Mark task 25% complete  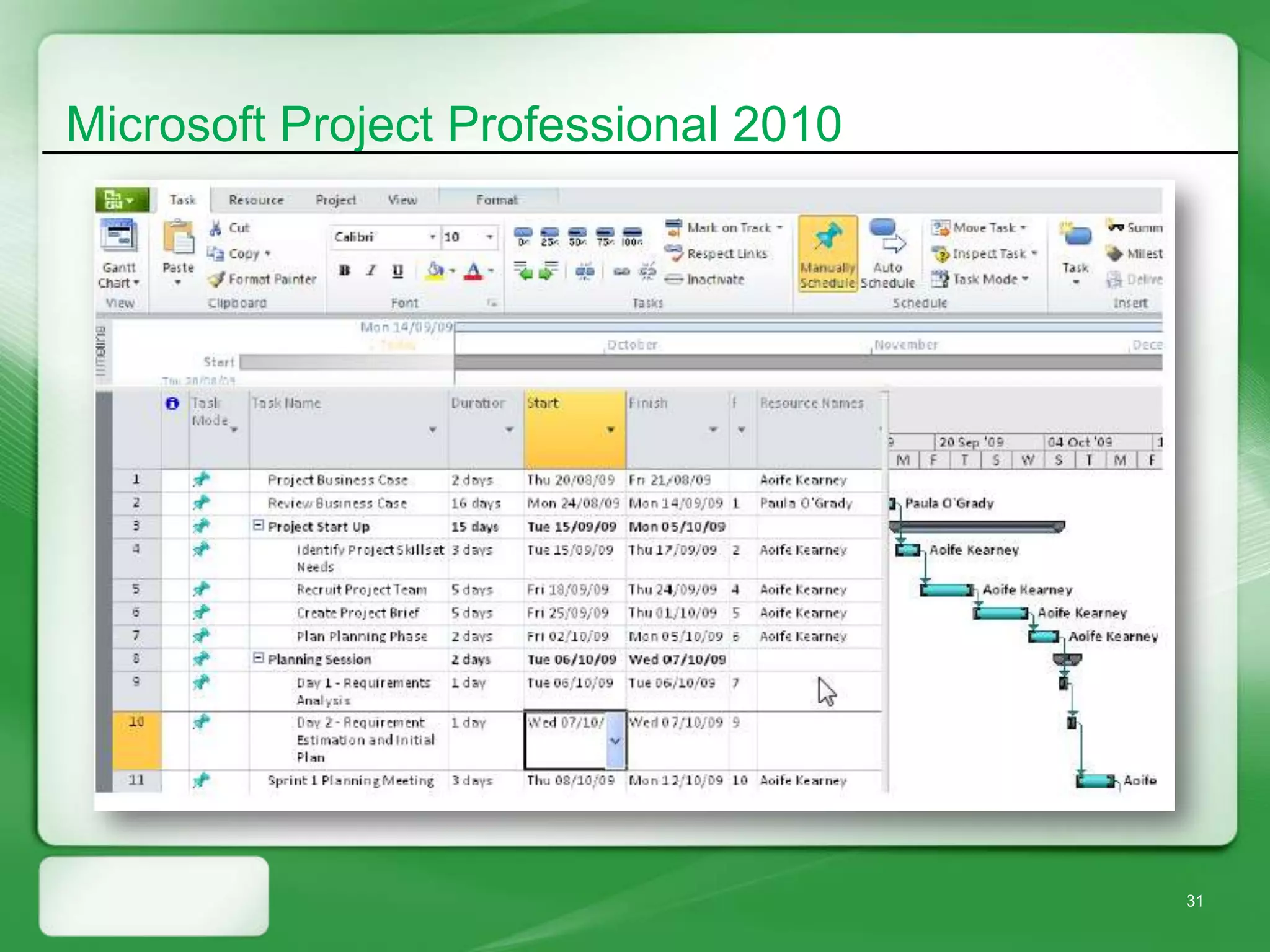tap(549, 237)
